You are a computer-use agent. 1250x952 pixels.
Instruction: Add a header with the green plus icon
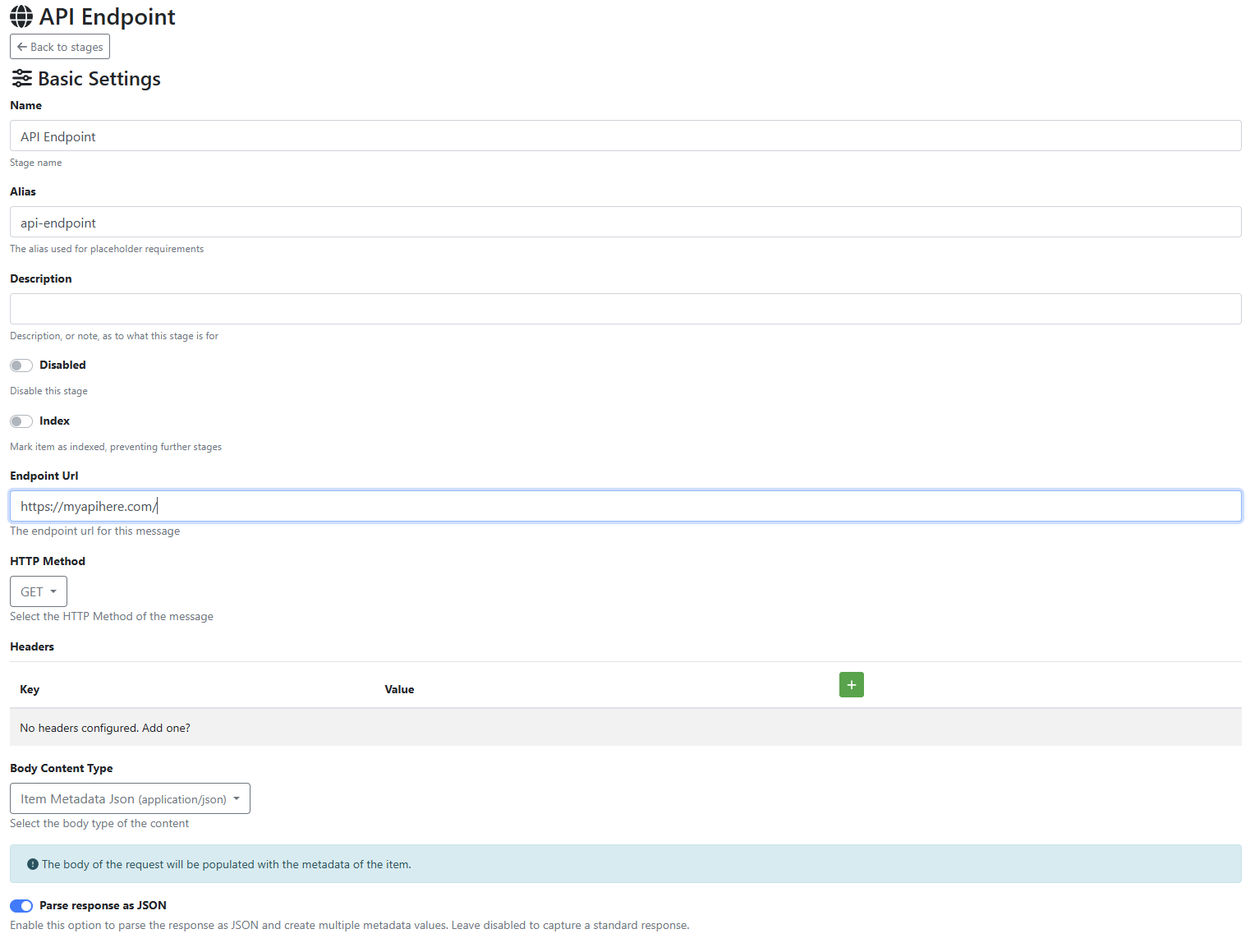coord(851,685)
